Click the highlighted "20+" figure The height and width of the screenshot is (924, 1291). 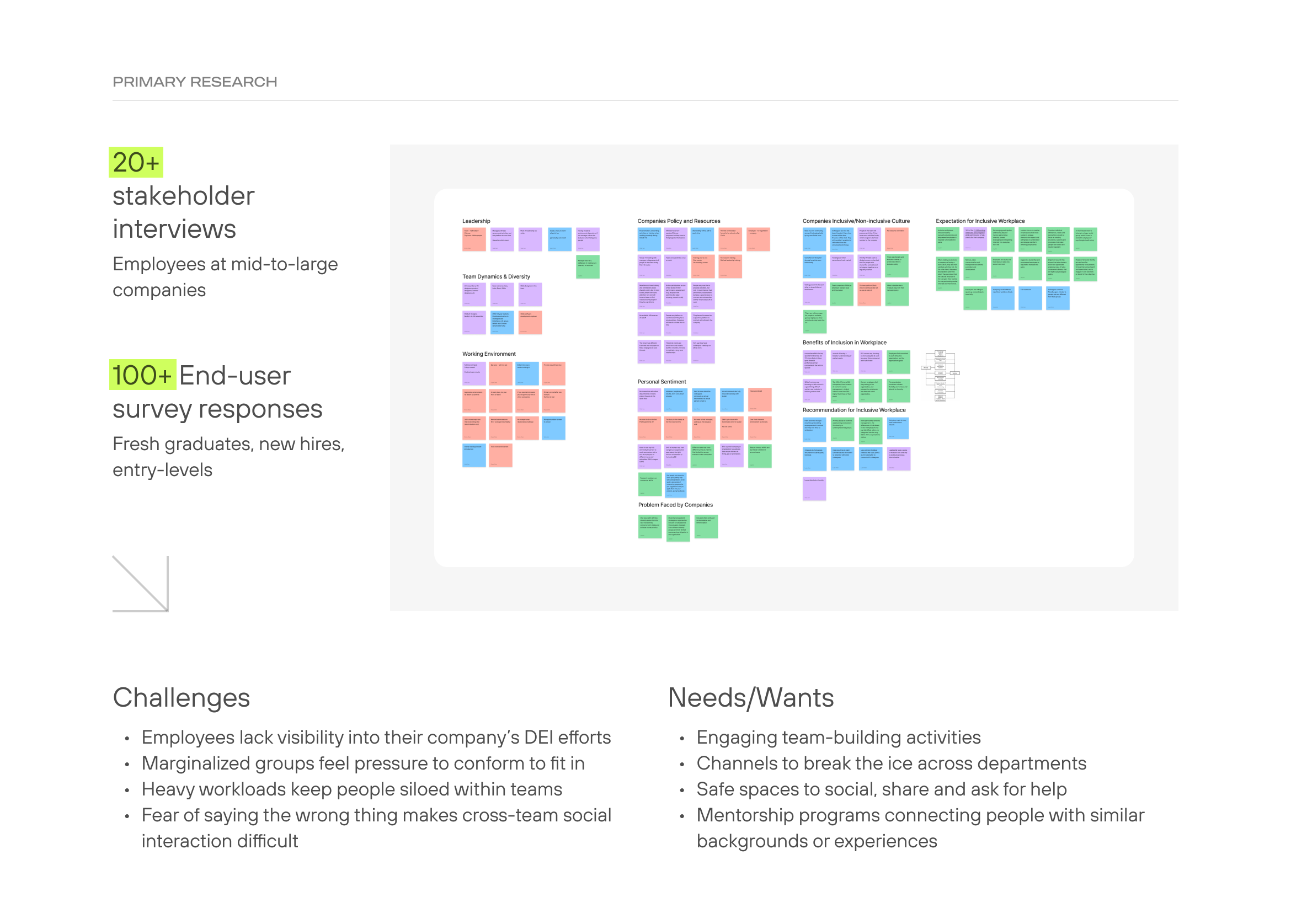(136, 163)
